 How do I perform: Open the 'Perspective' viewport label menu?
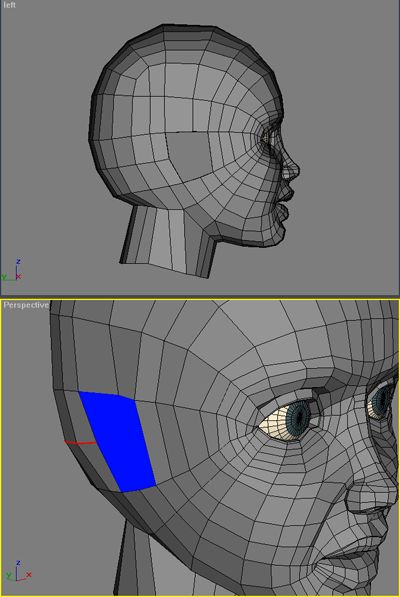point(26,305)
